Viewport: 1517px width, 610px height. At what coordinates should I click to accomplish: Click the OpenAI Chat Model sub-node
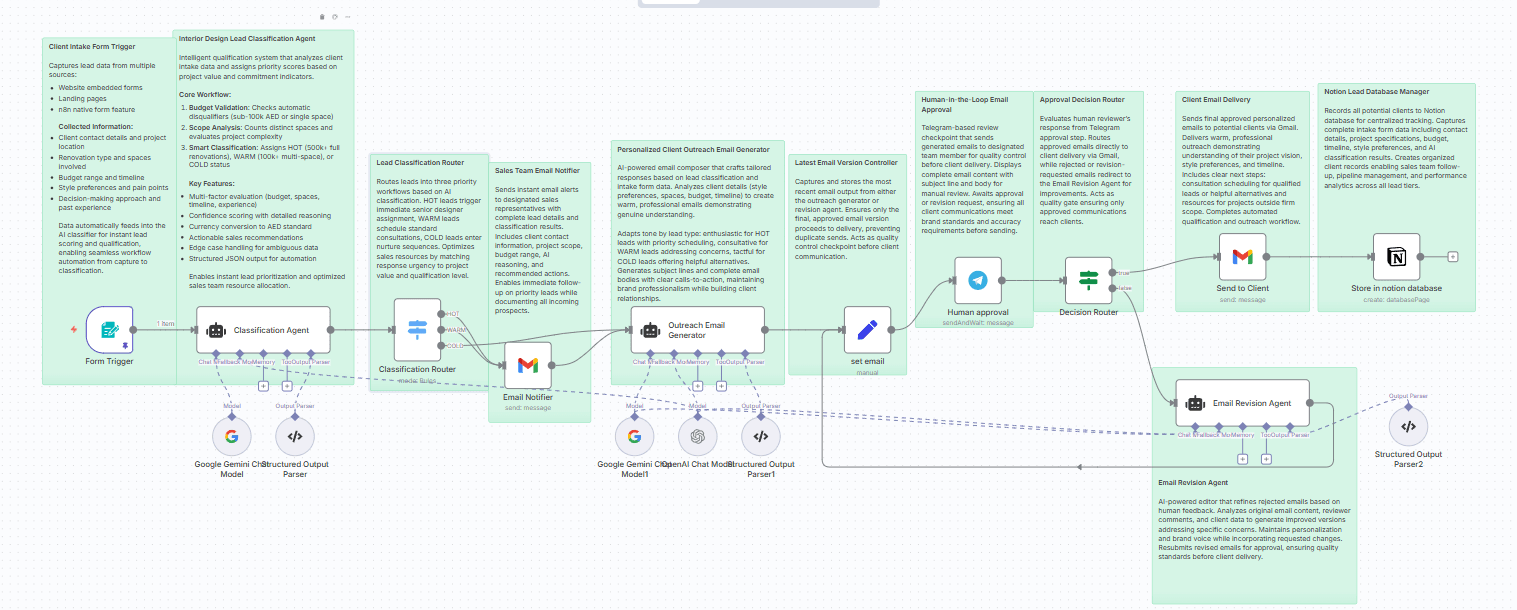(x=698, y=436)
